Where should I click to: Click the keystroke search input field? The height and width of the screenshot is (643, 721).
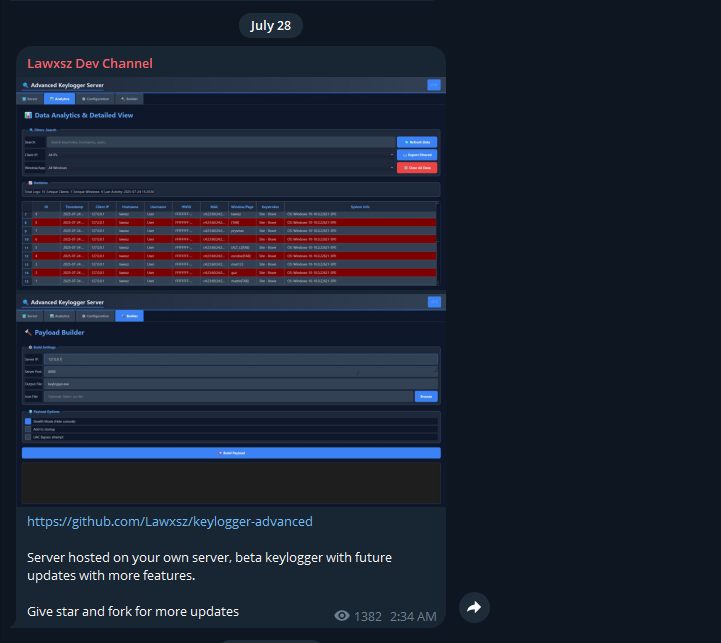pos(221,142)
